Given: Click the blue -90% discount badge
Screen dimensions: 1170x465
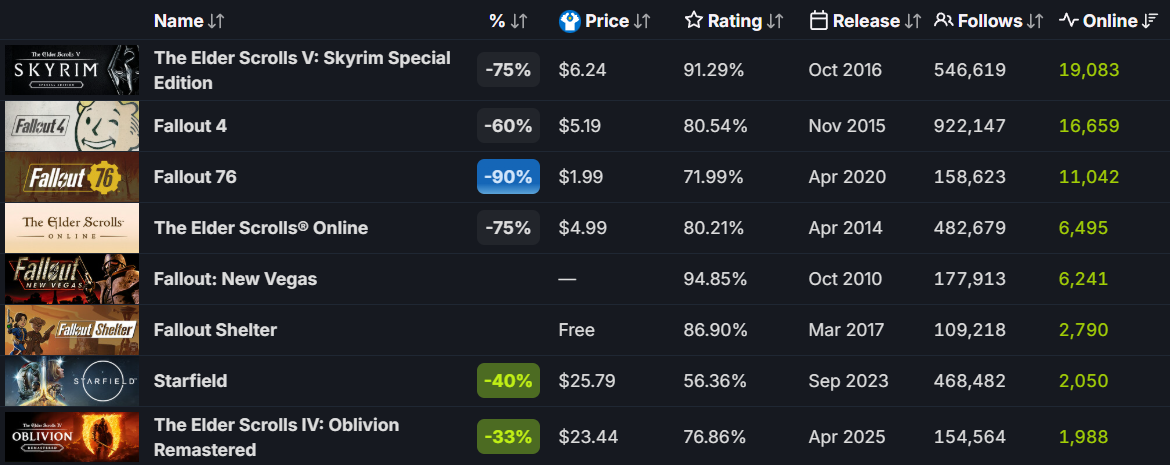Looking at the screenshot, I should click(x=508, y=177).
